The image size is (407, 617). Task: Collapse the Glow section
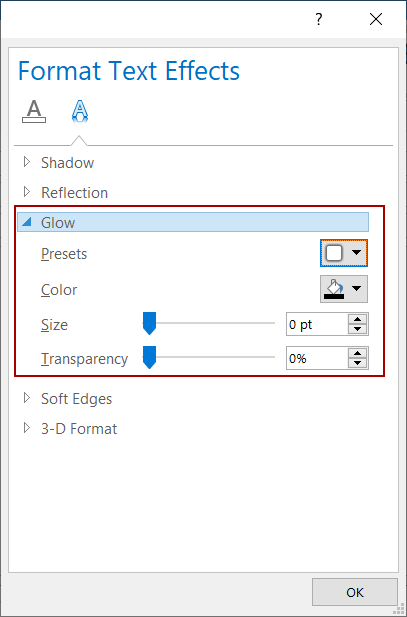[193, 222]
